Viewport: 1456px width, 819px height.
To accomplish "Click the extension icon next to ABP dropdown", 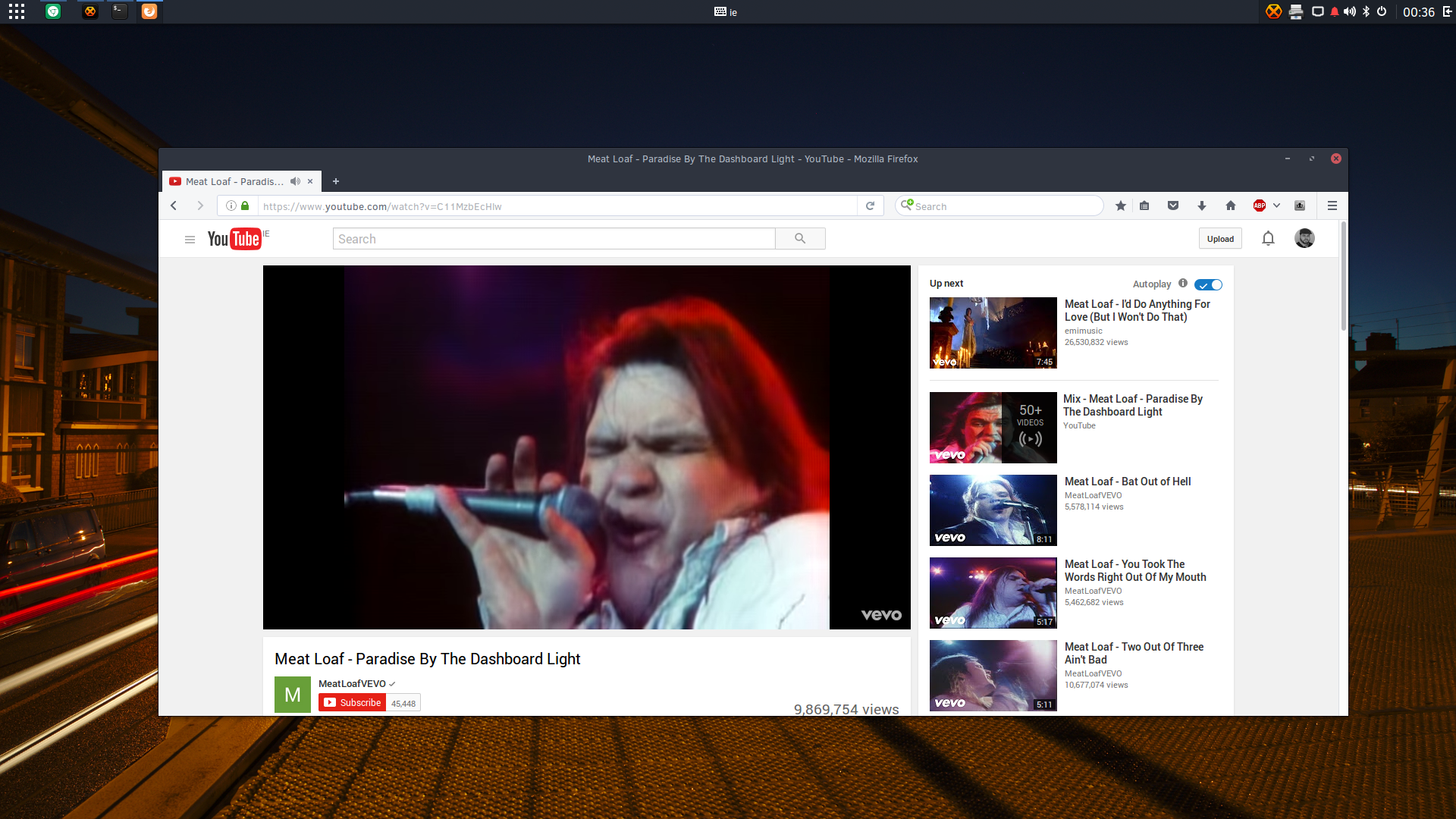I will coord(1300,206).
